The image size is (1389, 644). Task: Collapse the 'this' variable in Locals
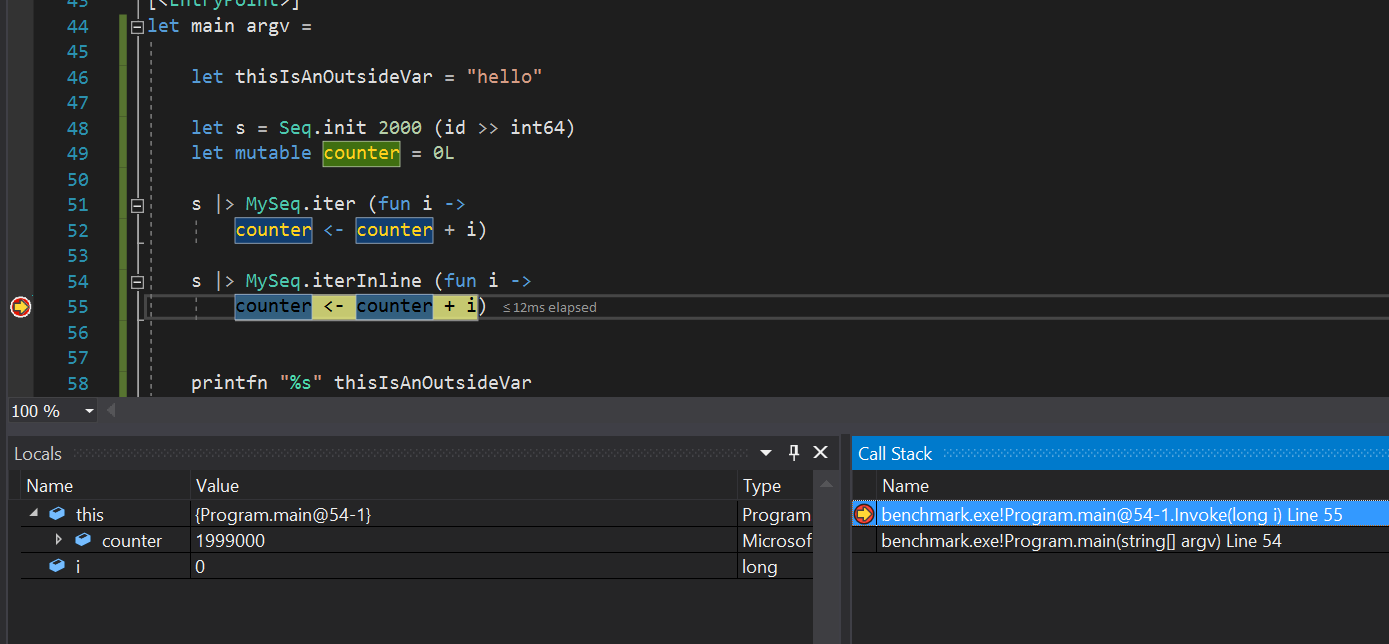tap(35, 514)
